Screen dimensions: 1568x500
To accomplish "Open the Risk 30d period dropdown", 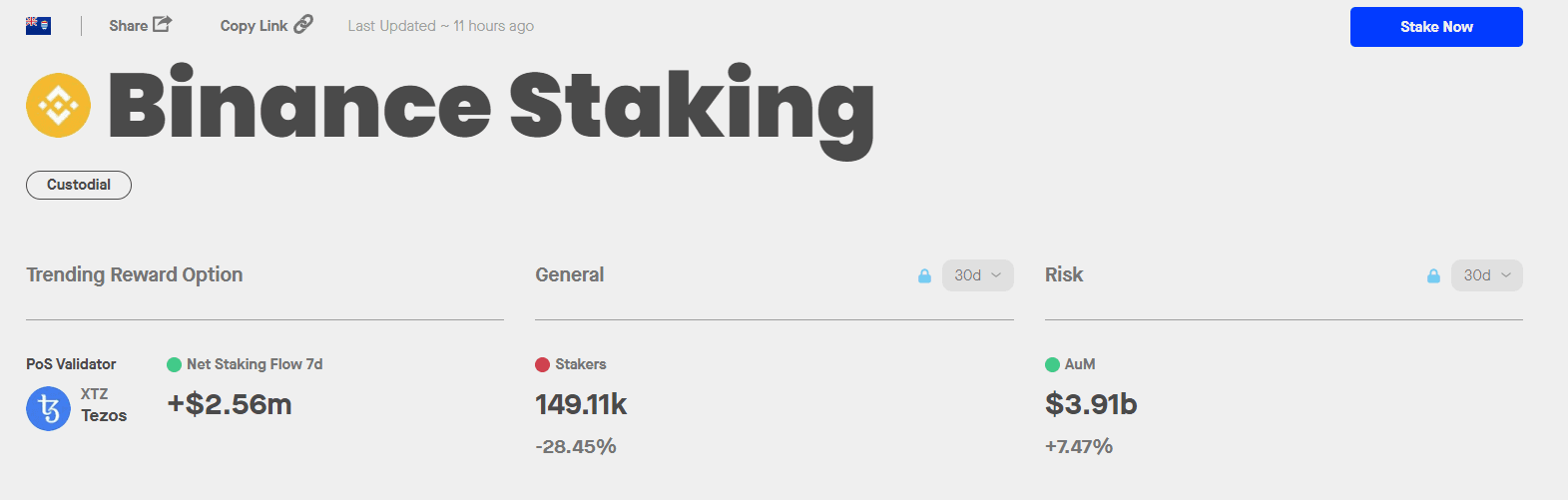I will coord(1486,275).
